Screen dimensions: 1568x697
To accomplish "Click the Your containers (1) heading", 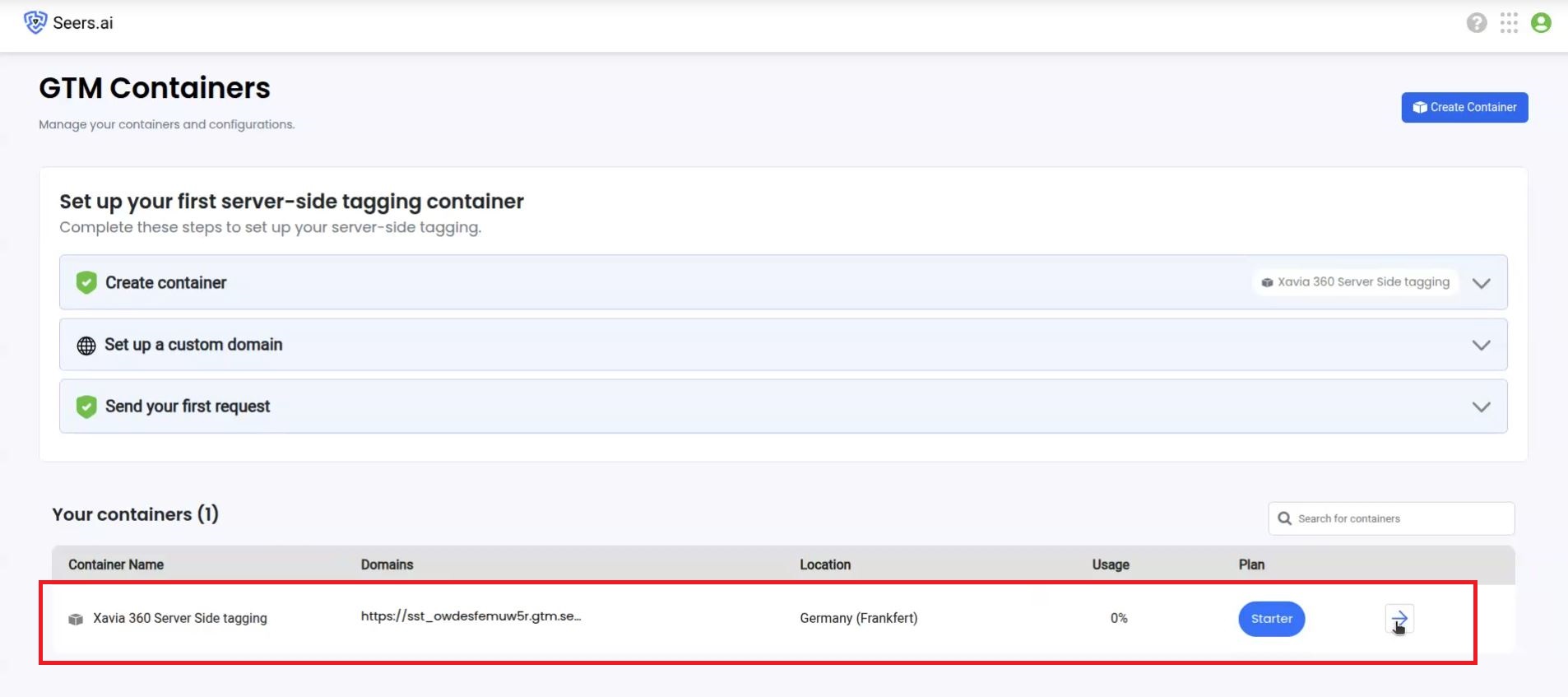I will point(136,514).
